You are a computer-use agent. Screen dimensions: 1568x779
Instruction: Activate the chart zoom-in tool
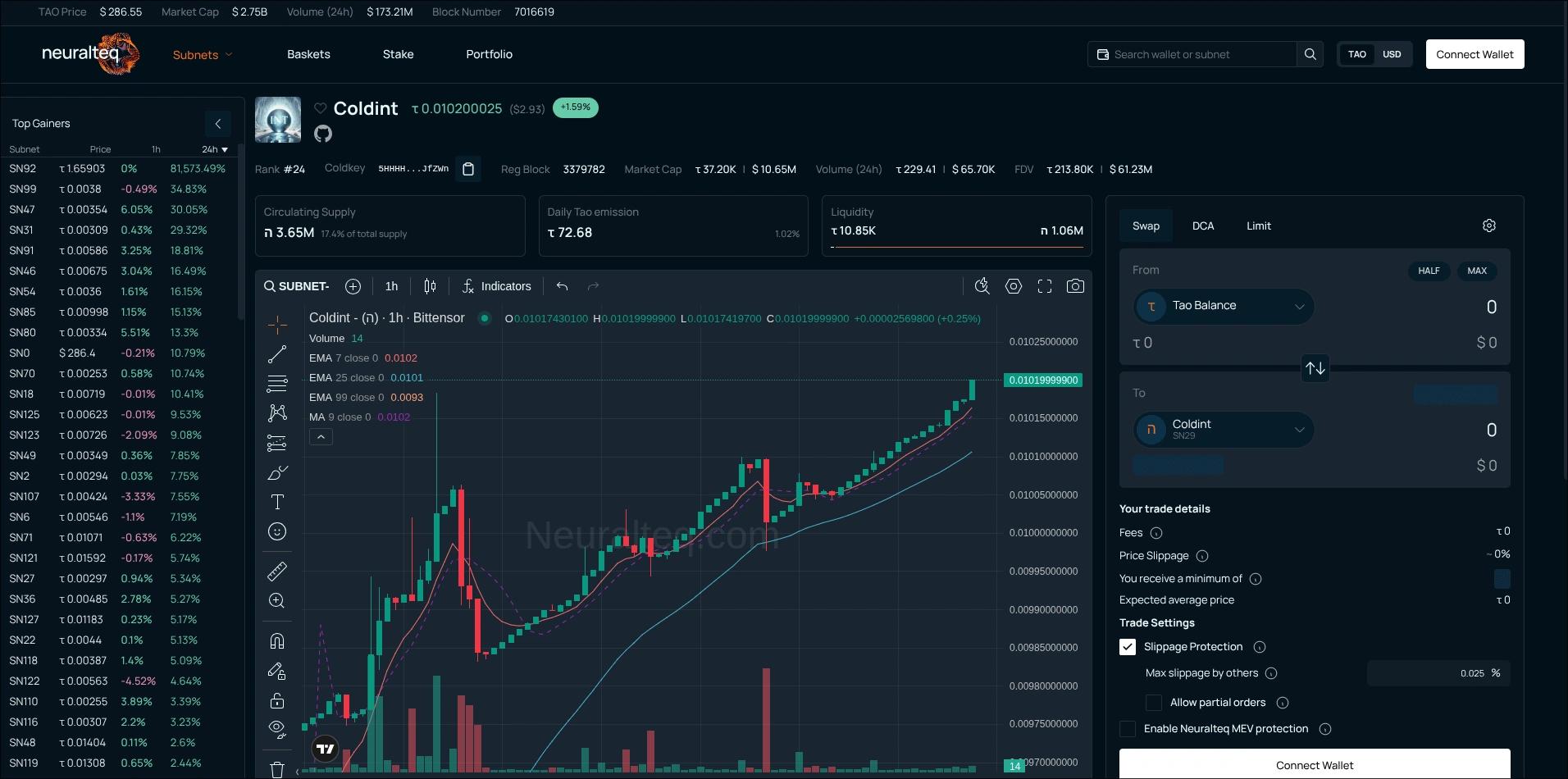point(277,600)
